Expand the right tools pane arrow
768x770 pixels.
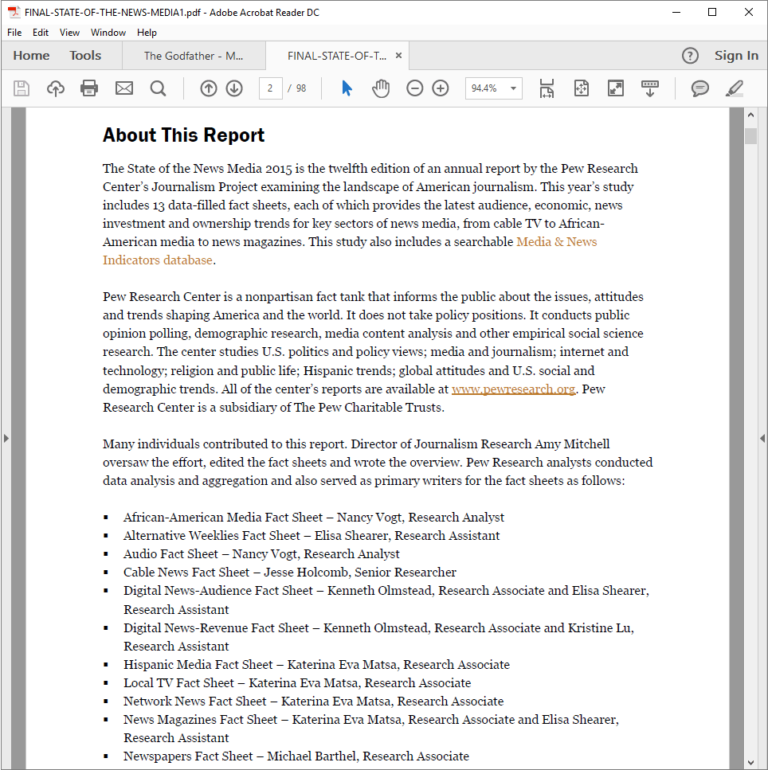762,438
